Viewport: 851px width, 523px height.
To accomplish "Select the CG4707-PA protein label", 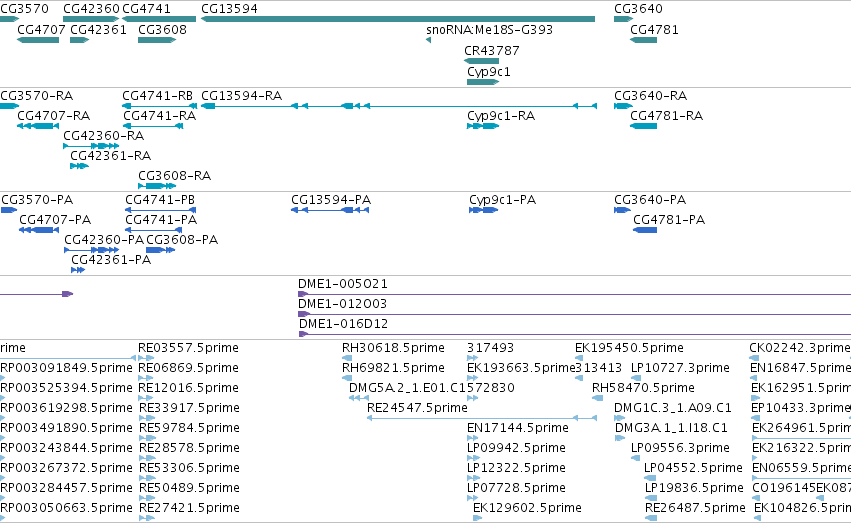I will (x=55, y=220).
